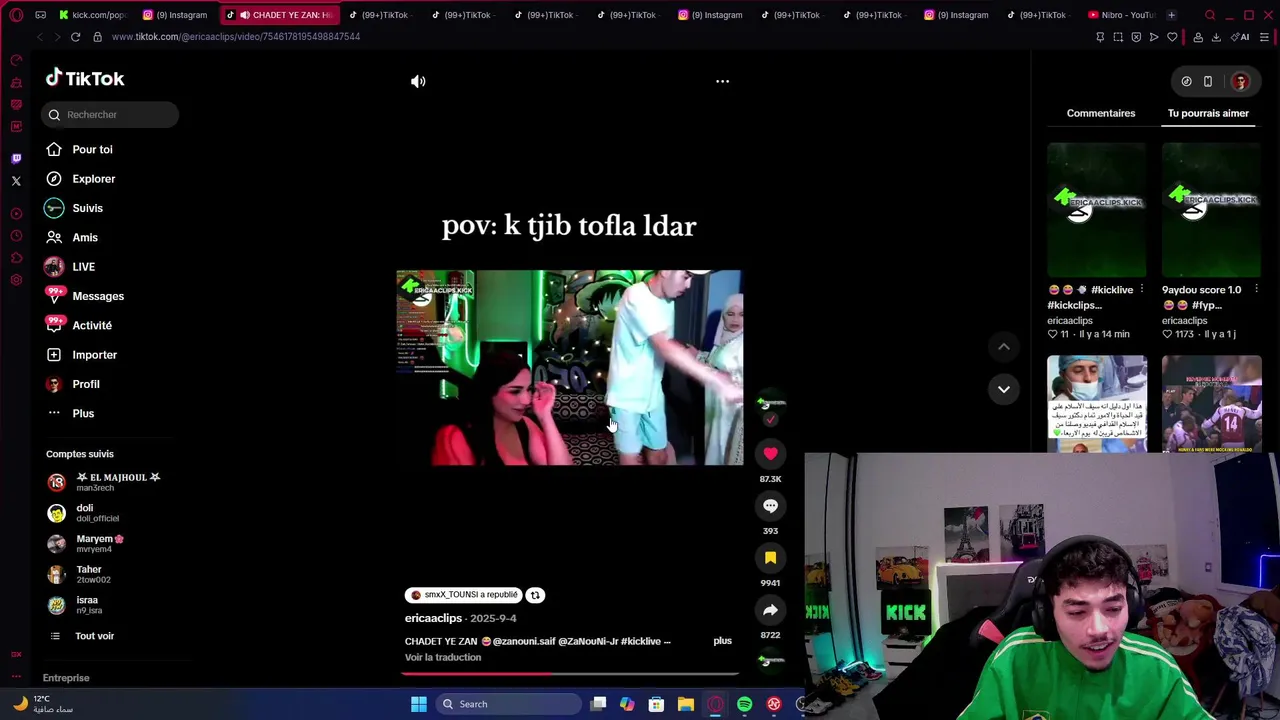
Task: Open Suivis in the sidebar
Action: pyautogui.click(x=87, y=208)
